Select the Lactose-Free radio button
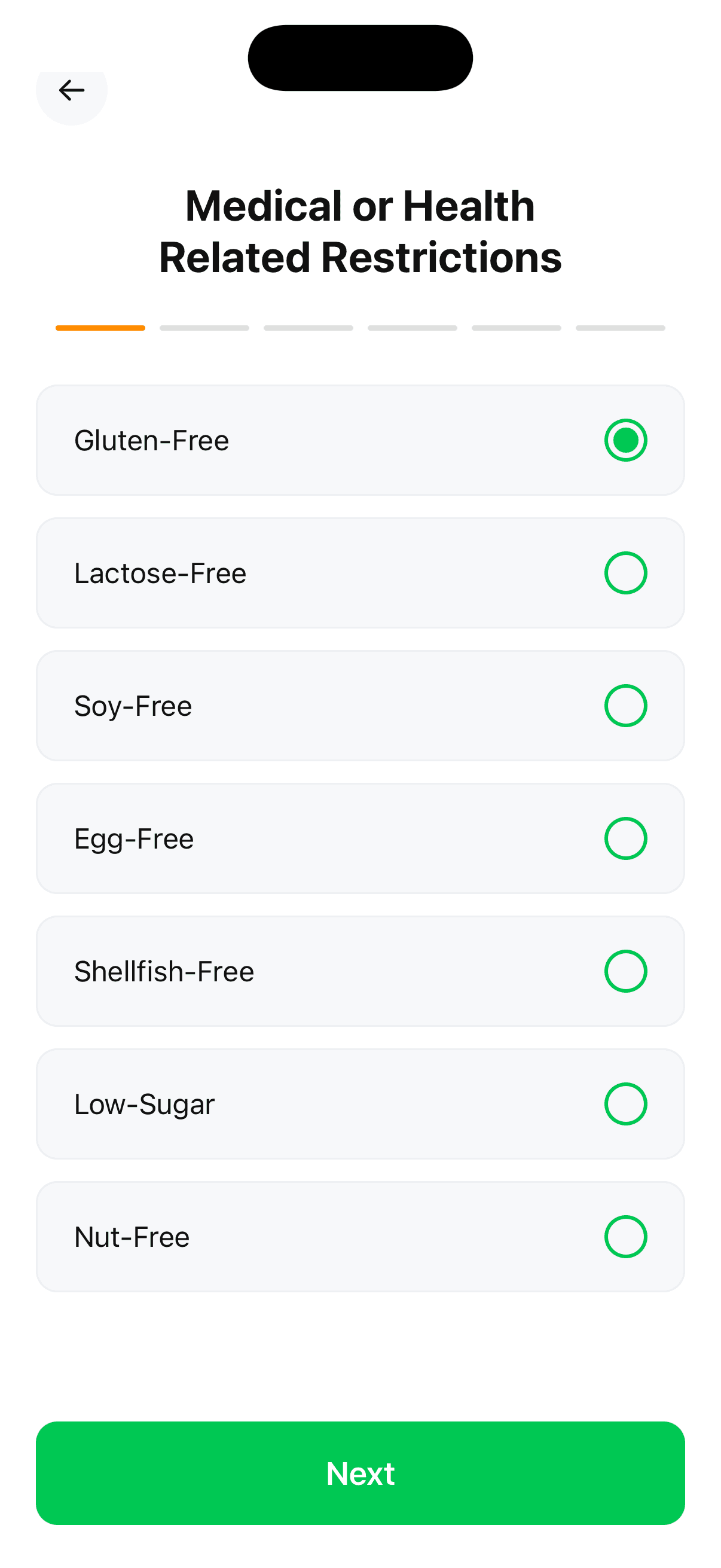721x1568 pixels. [625, 573]
